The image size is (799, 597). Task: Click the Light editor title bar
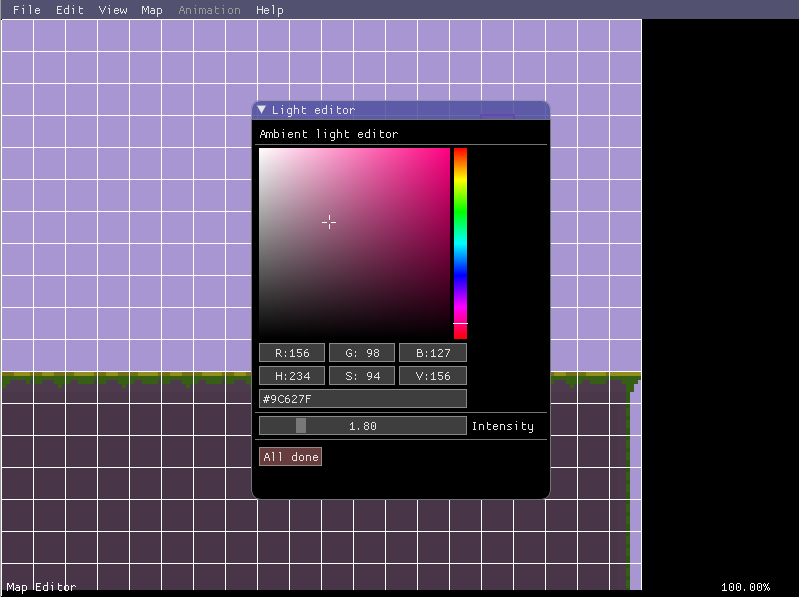pos(400,110)
